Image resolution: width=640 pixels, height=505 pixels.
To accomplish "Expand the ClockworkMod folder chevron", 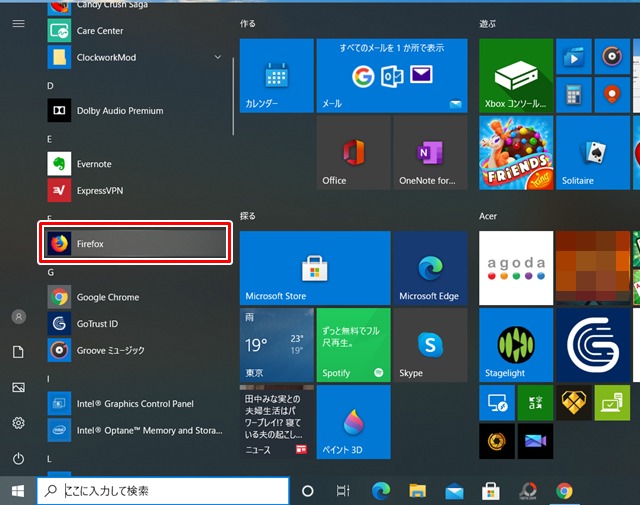I will click(218, 57).
